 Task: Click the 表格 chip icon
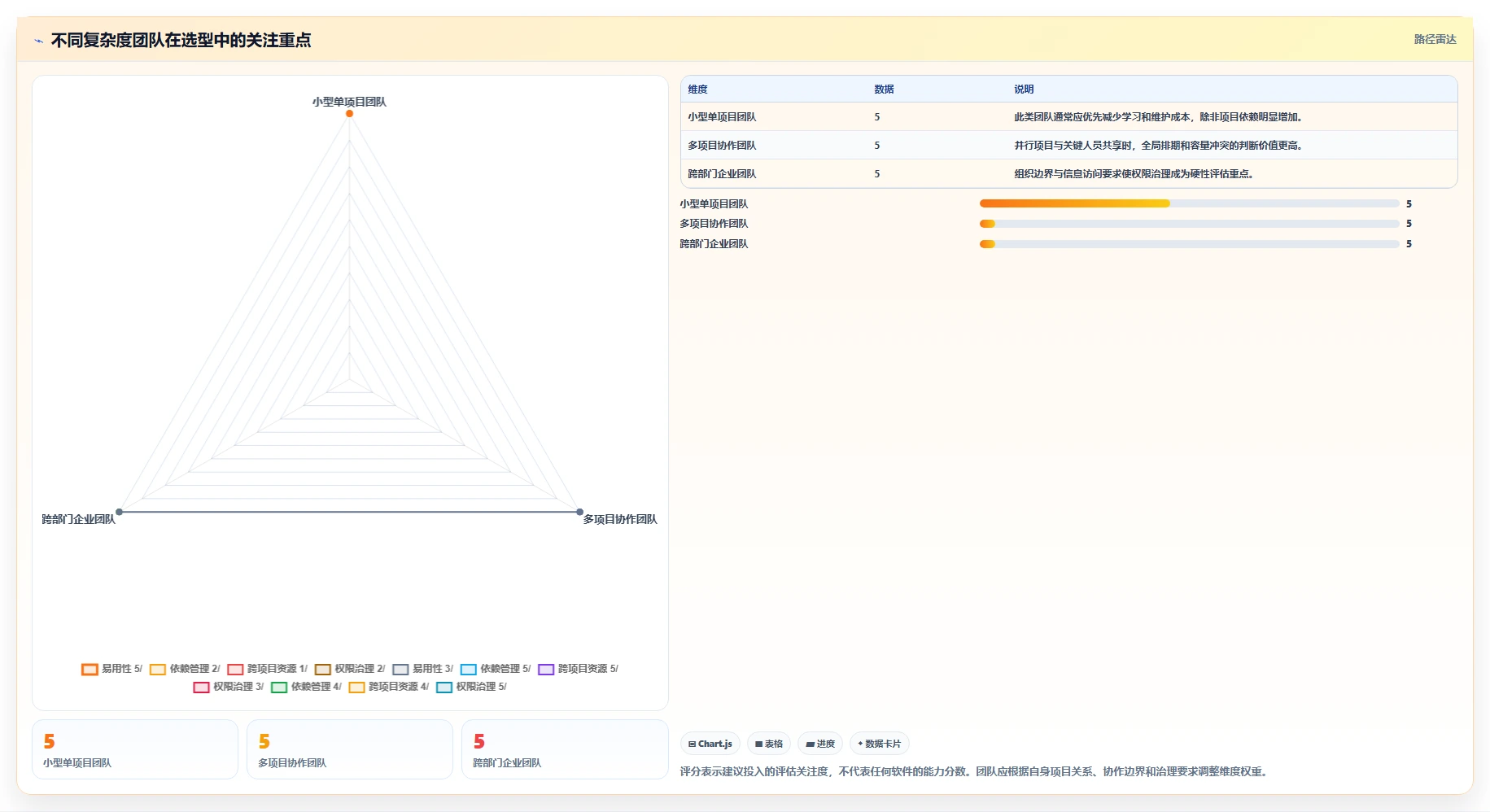click(x=758, y=744)
